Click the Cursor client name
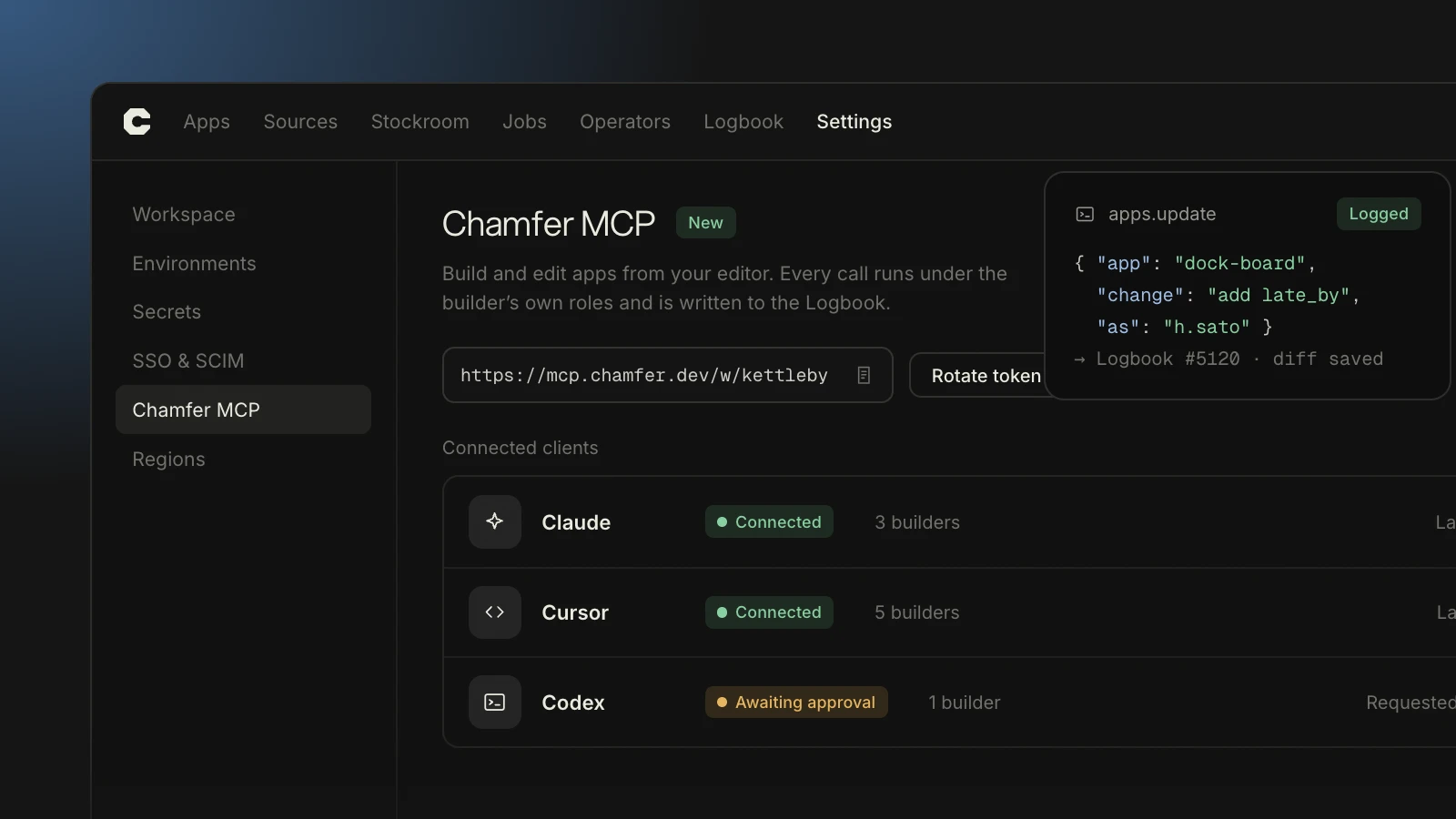 click(575, 612)
